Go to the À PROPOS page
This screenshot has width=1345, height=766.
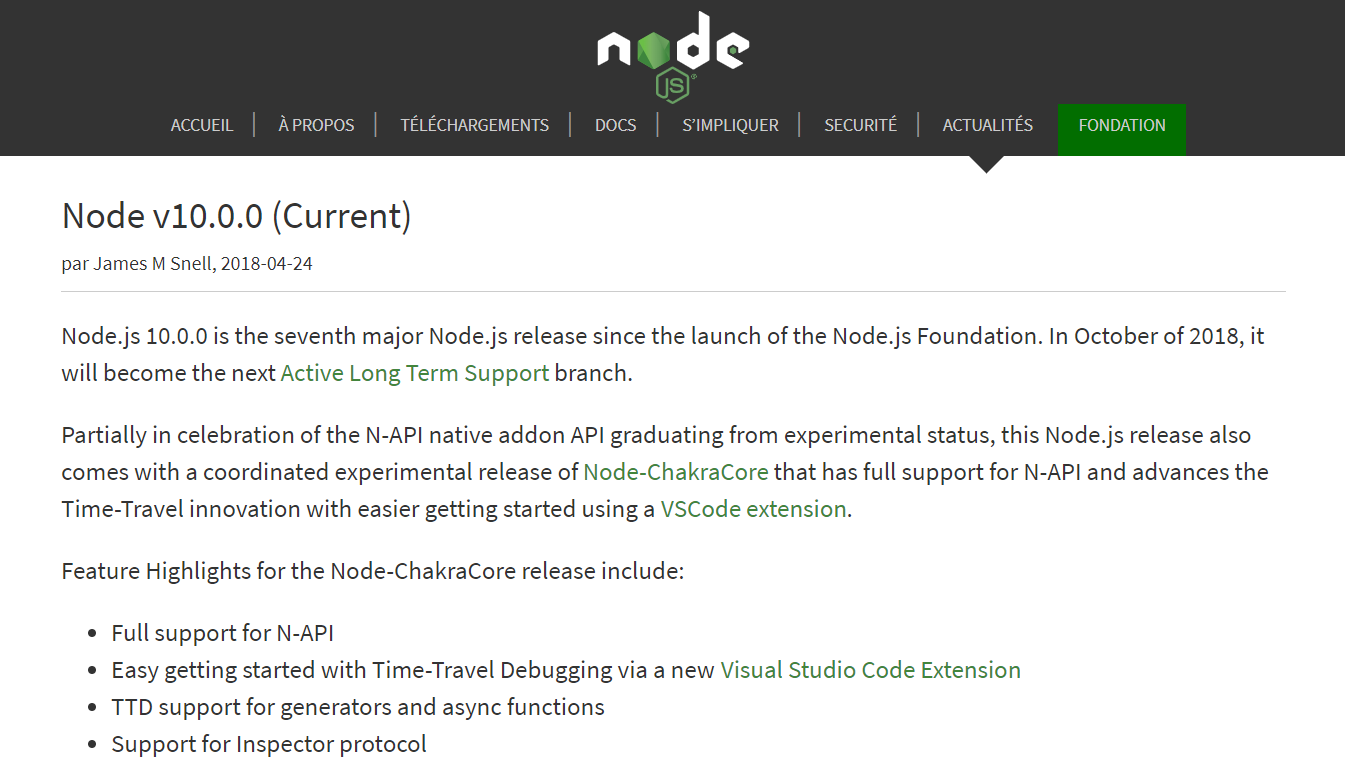[316, 125]
